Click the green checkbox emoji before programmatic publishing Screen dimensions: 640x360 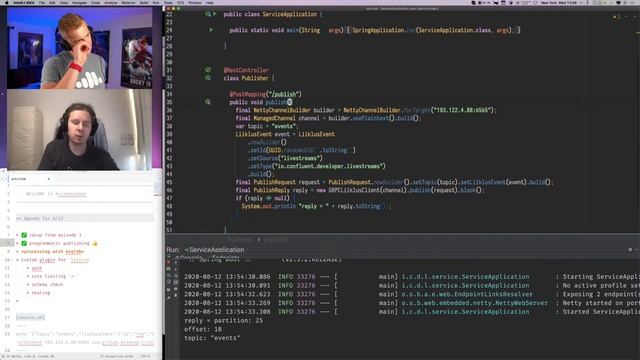(x=24, y=243)
